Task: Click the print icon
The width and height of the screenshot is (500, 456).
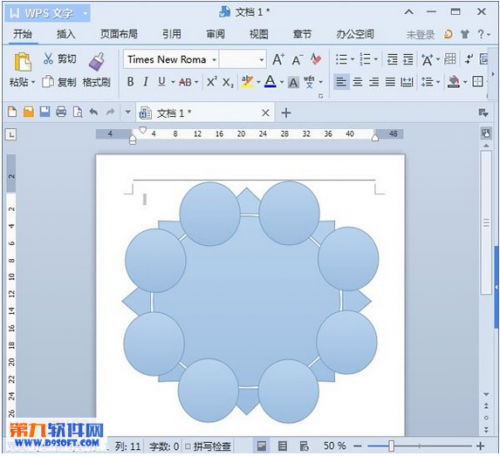Action: (x=61, y=112)
